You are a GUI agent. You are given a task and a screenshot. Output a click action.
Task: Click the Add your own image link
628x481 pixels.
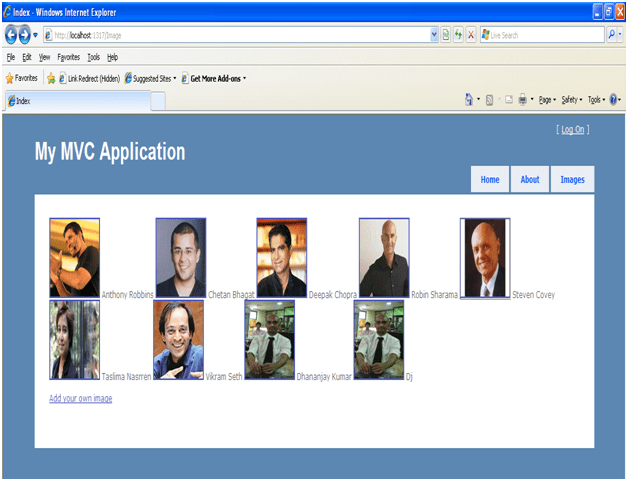[x=80, y=399]
